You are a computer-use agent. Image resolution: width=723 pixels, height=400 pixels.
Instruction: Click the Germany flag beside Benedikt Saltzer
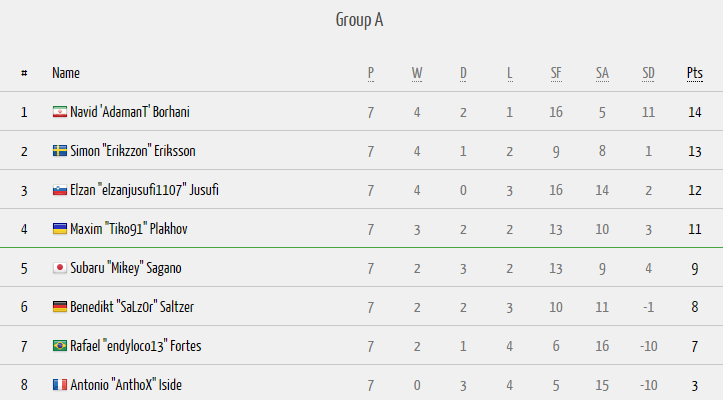click(59, 307)
